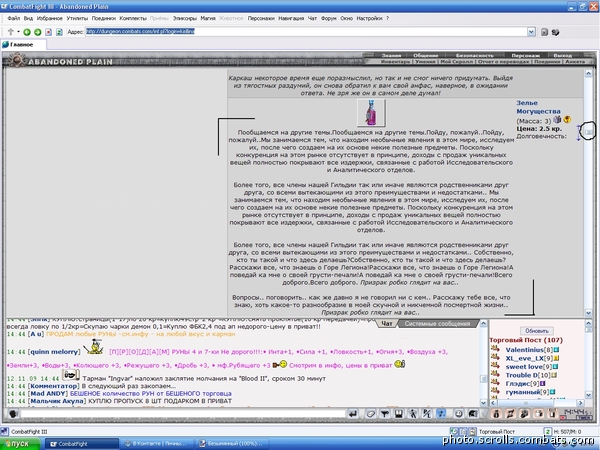Image resolution: width=600 pixels, height=450 pixels.
Task: Open the Эликсиры menu
Action: coord(185,18)
